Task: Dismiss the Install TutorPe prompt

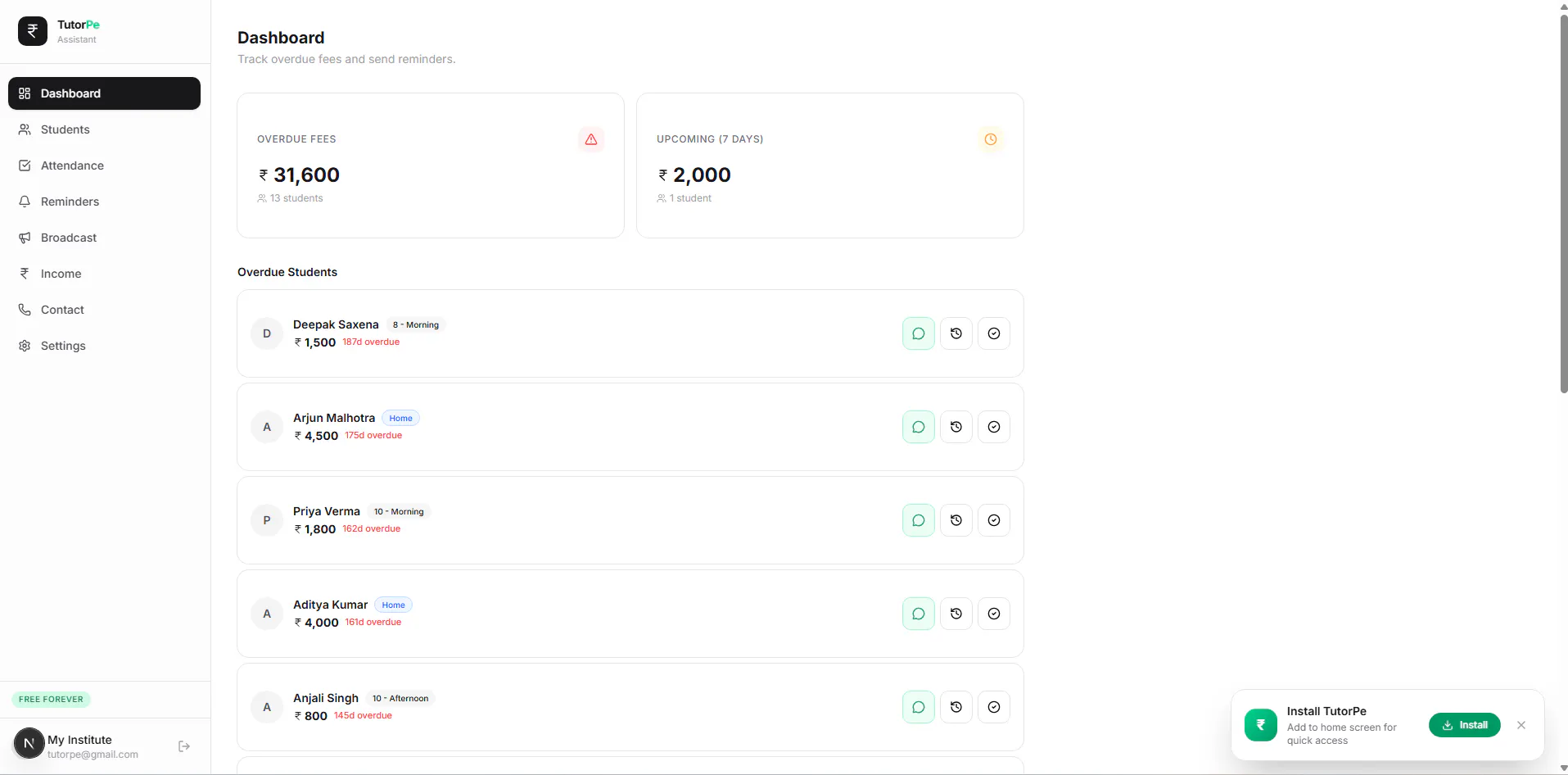Action: click(x=1521, y=725)
